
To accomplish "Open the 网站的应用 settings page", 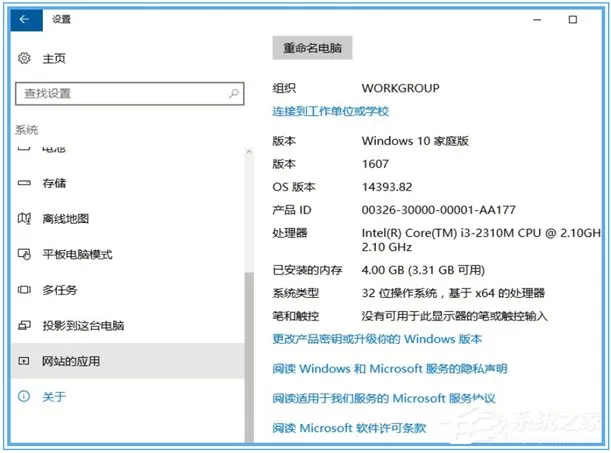I will [x=128, y=361].
